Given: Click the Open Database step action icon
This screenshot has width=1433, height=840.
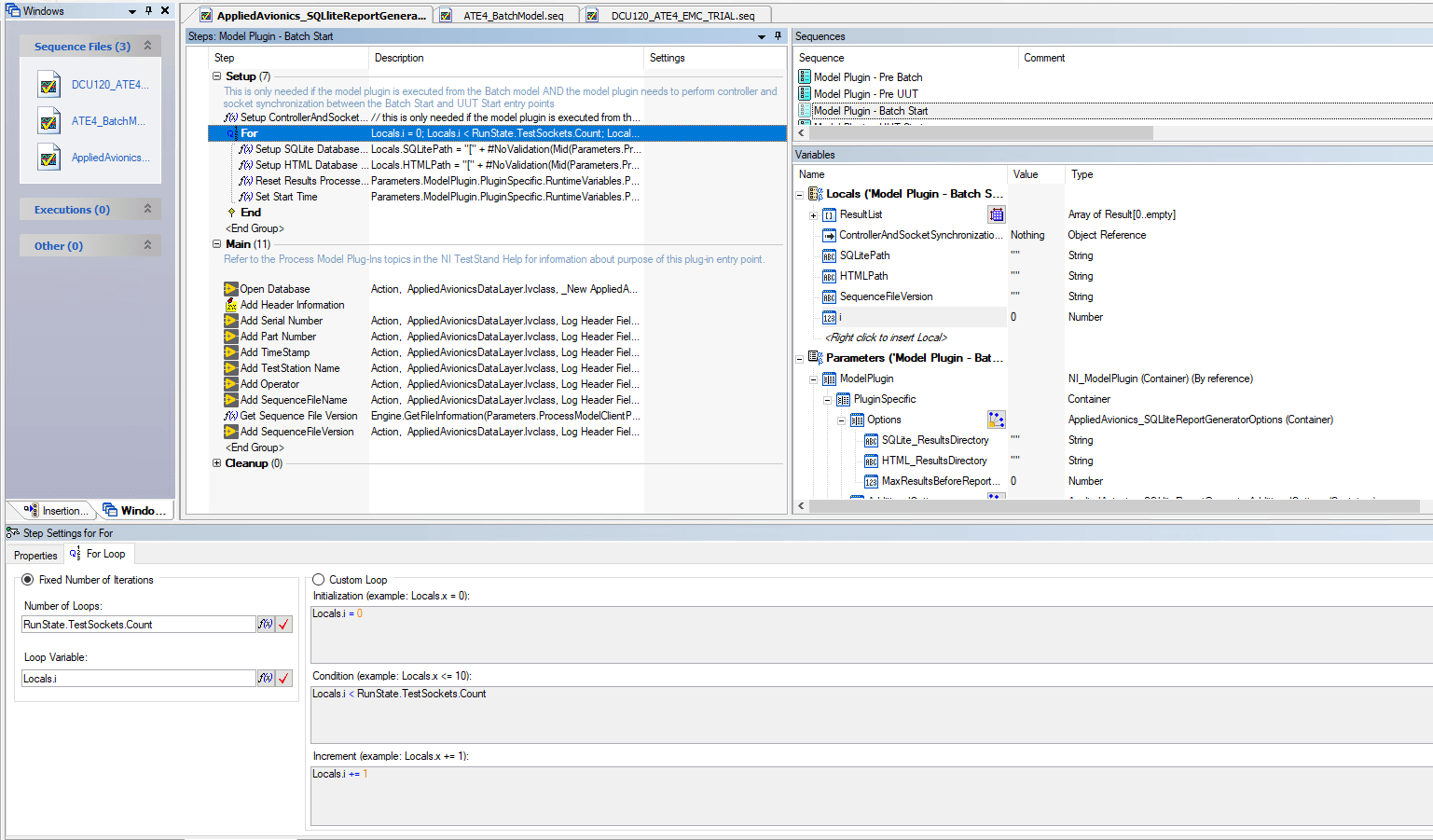Looking at the screenshot, I should (x=230, y=289).
